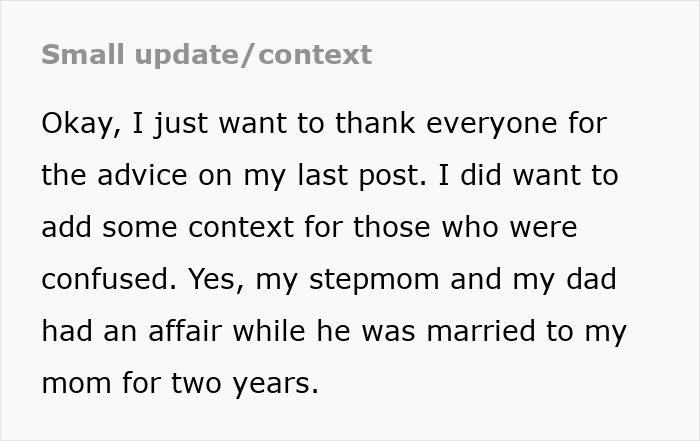The height and width of the screenshot is (441, 700).
Task: Place cursor on "Okay" starting the paragraph
Action: (x=76, y=124)
